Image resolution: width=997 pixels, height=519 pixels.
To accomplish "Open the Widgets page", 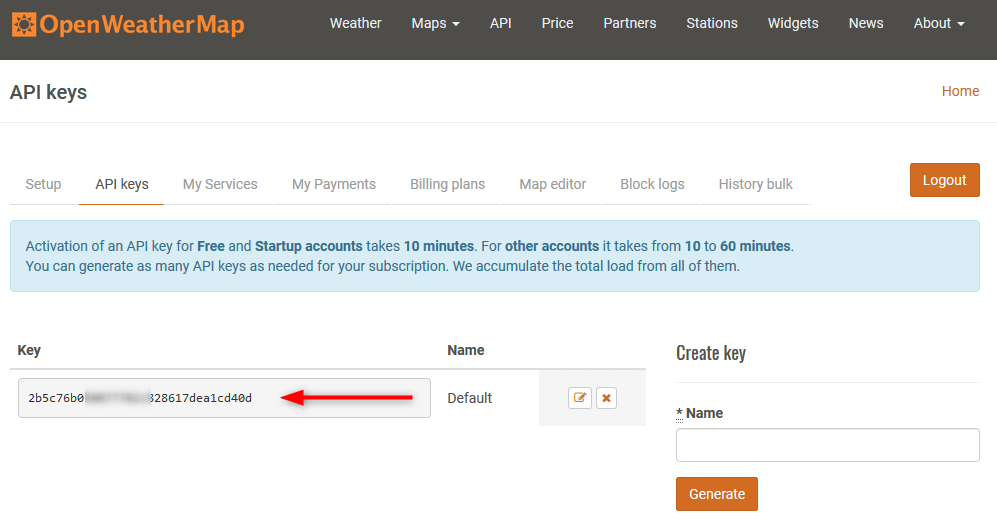I will (x=793, y=24).
